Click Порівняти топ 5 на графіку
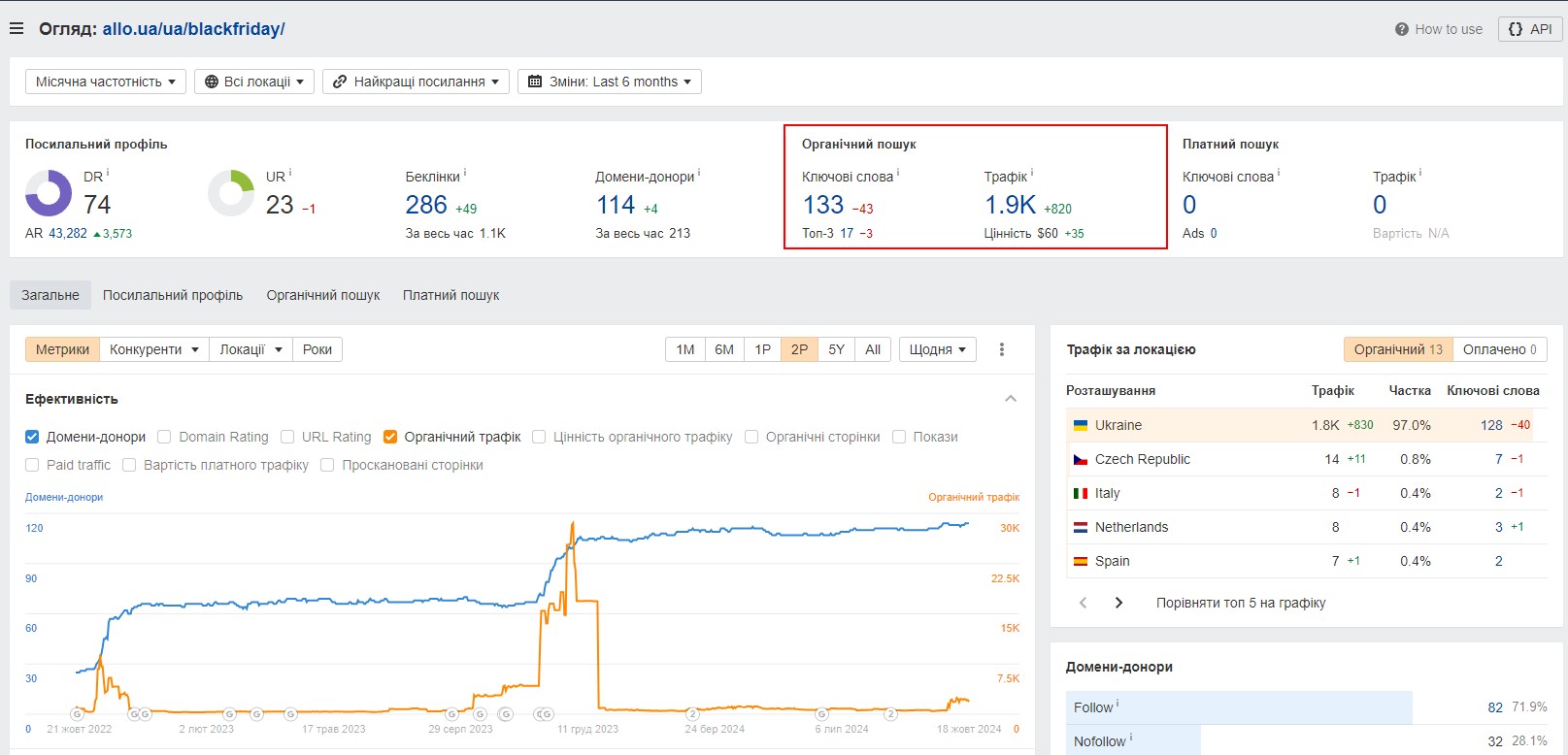This screenshot has width=1568, height=755. coord(1241,603)
